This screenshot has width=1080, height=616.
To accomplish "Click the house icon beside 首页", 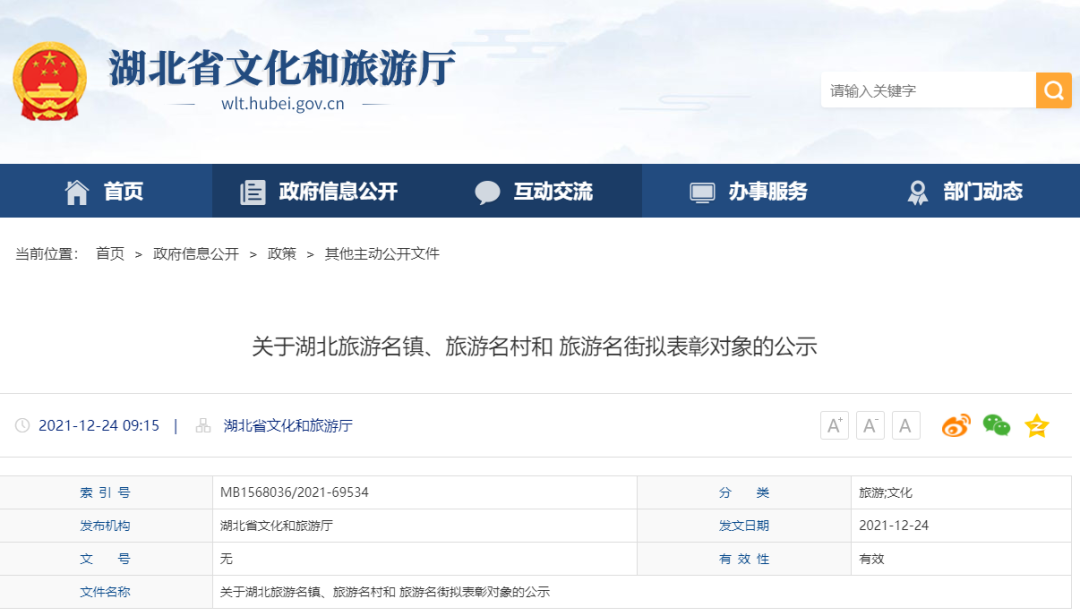I will [x=76, y=192].
